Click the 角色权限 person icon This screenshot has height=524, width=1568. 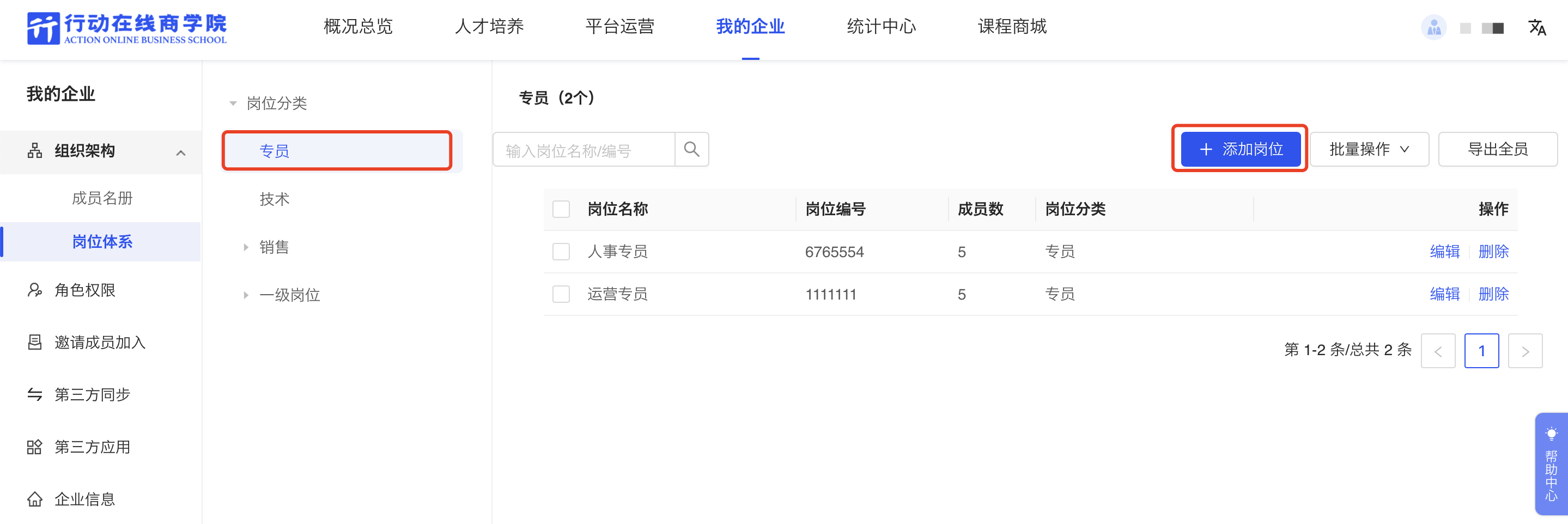pyautogui.click(x=35, y=290)
